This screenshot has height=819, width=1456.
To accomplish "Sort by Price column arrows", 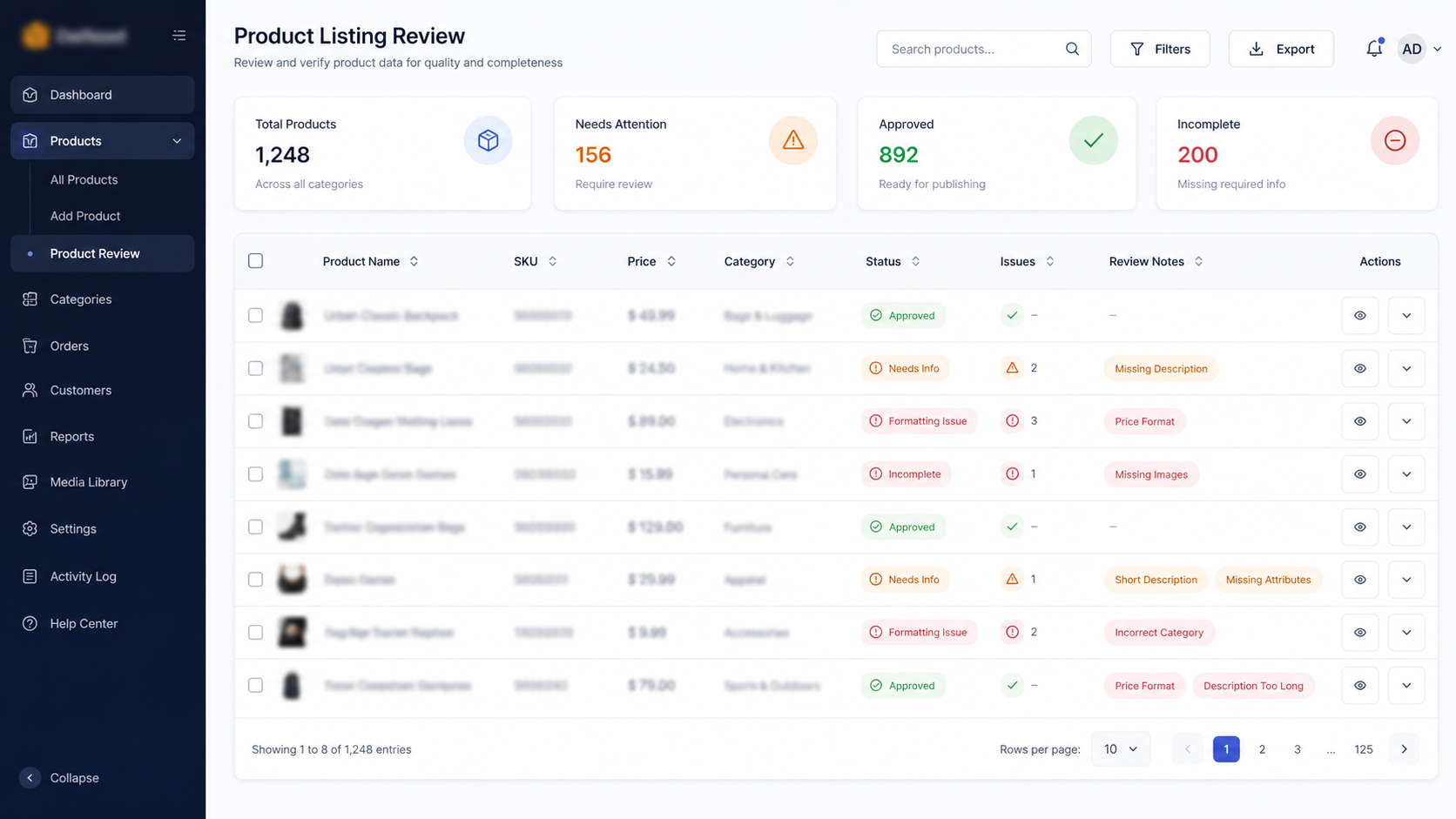I will coord(671,261).
